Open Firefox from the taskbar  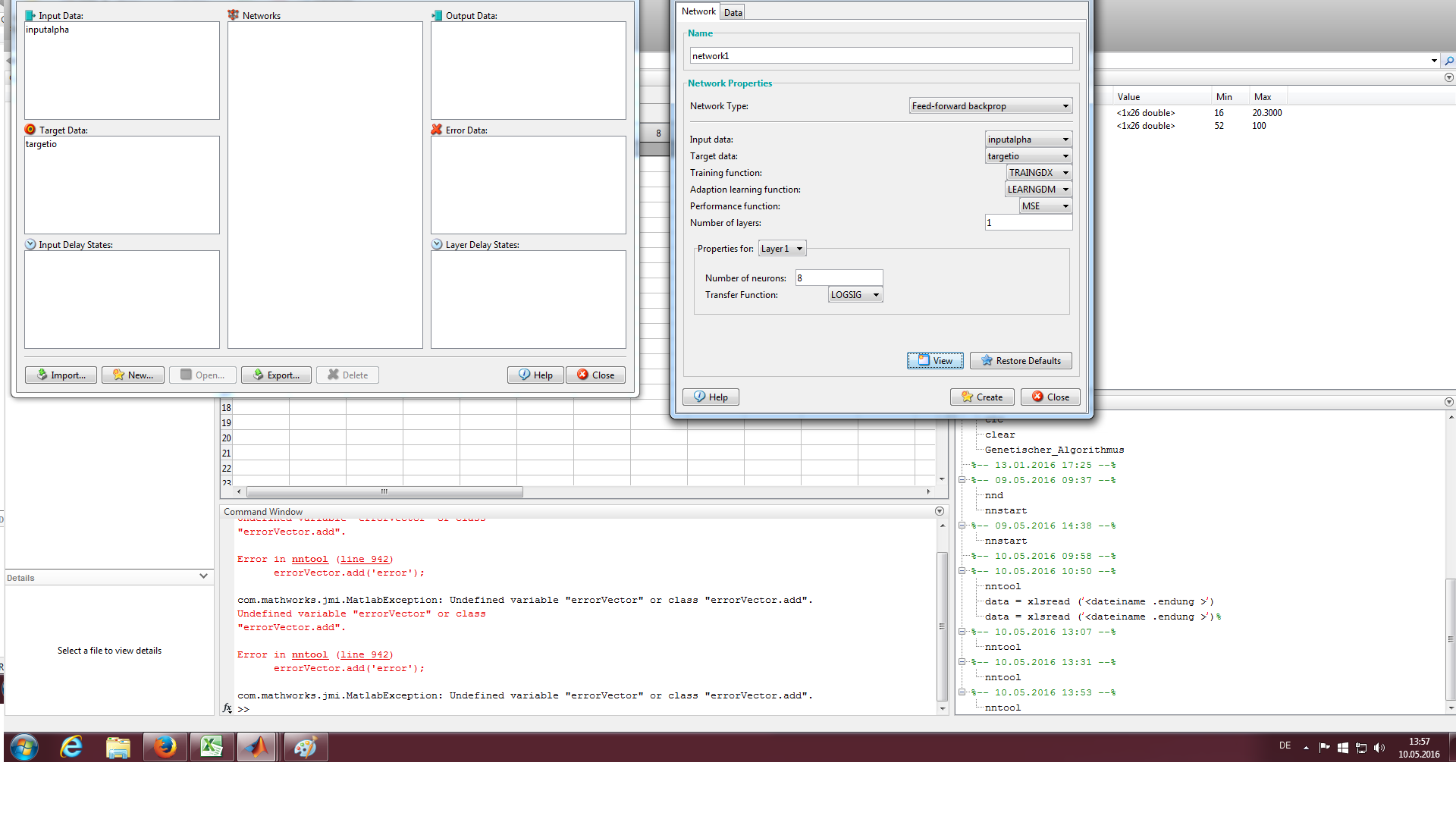tap(165, 747)
